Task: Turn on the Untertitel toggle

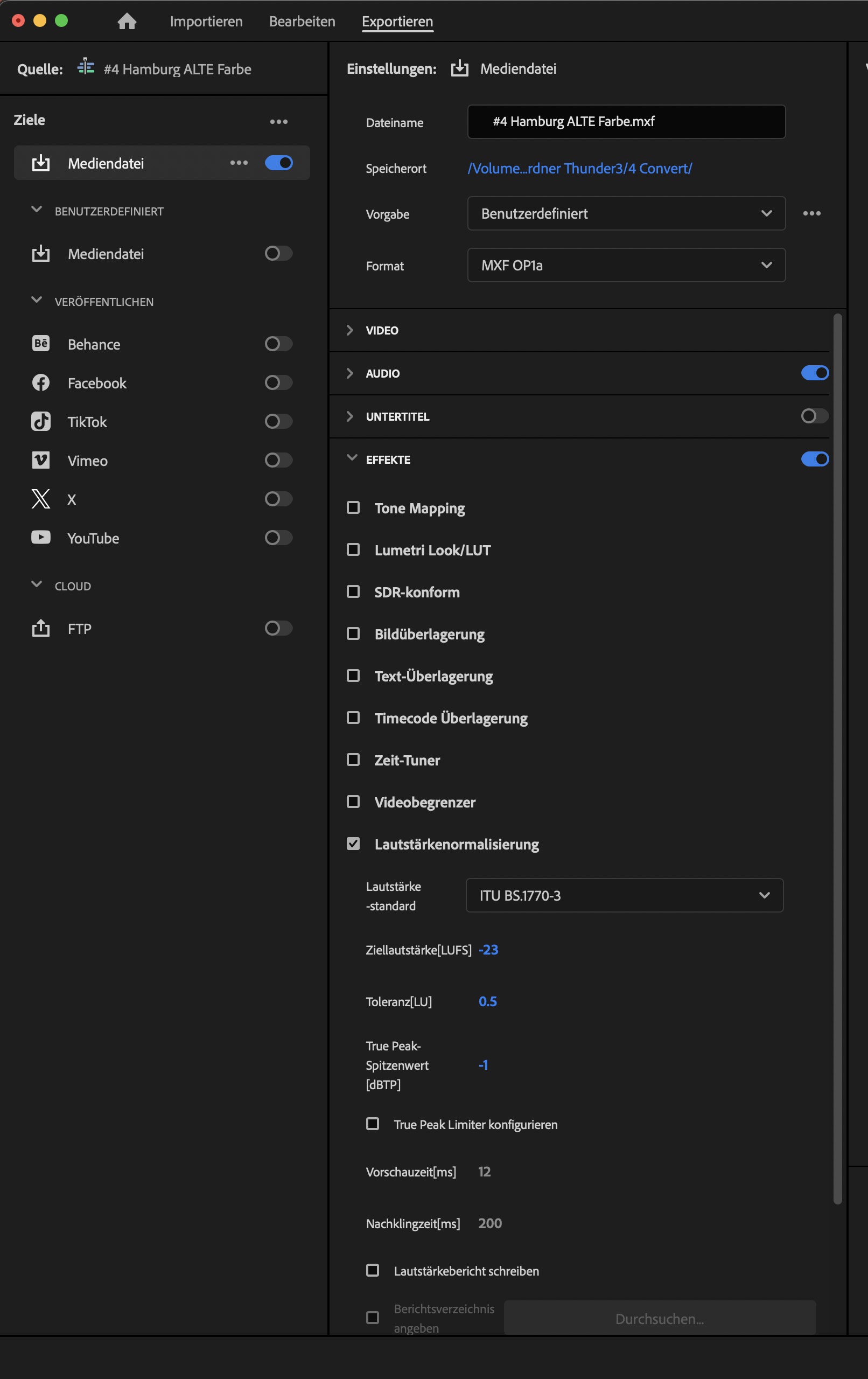Action: 814,416
